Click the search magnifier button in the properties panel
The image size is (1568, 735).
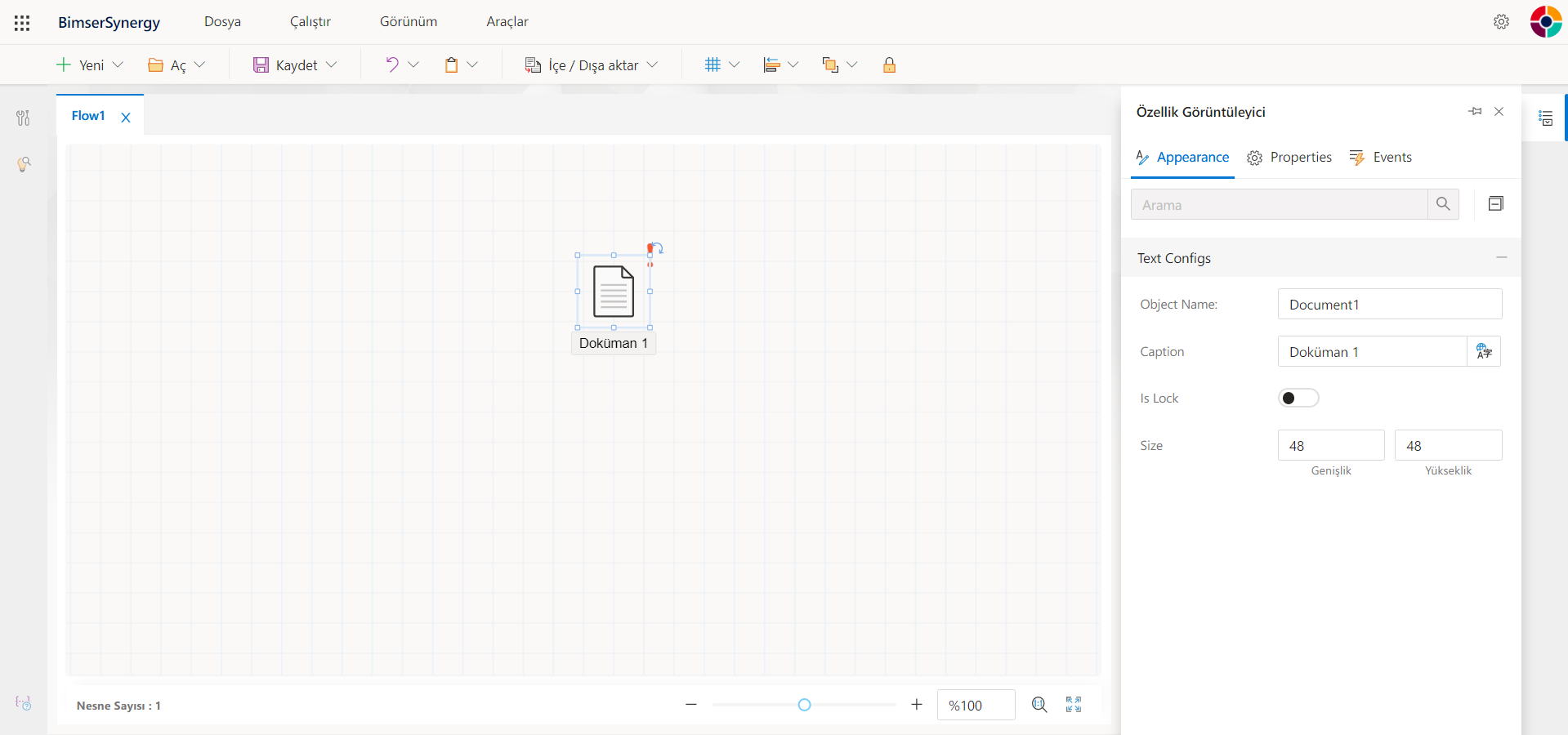[x=1443, y=204]
